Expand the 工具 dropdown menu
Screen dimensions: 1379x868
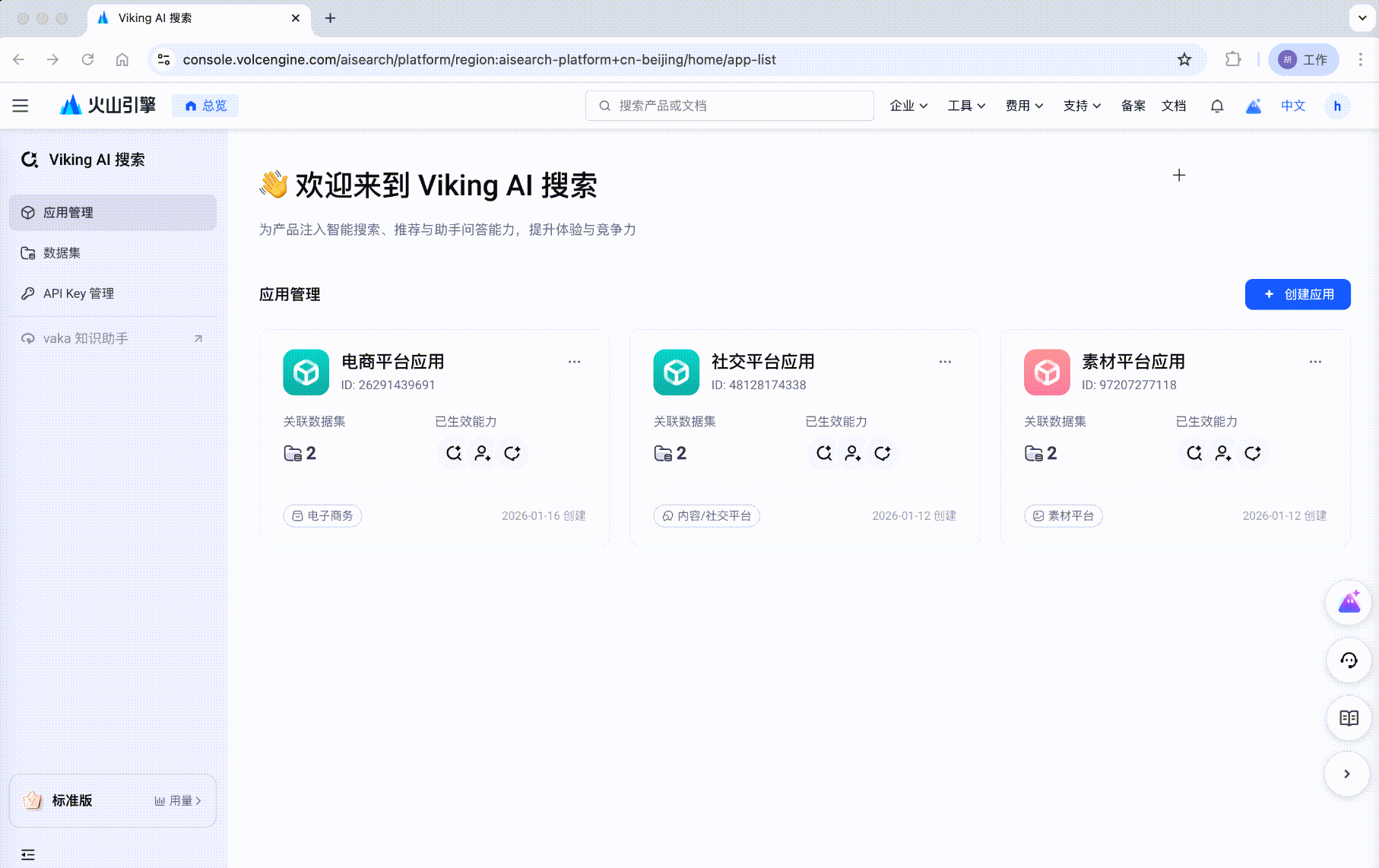pyautogui.click(x=966, y=106)
